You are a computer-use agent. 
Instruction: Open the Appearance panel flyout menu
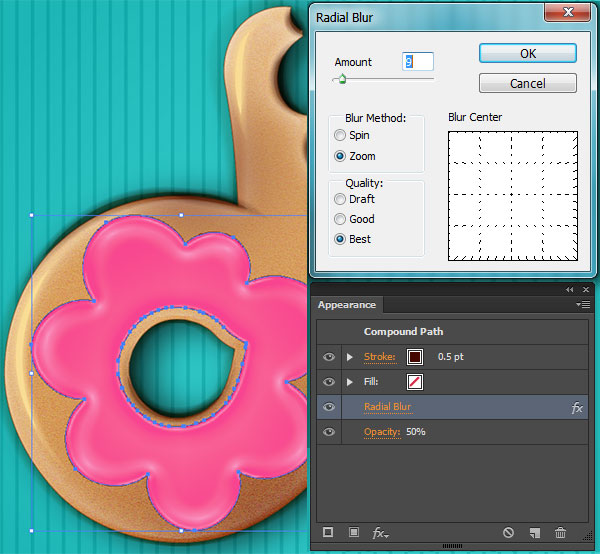tap(583, 305)
